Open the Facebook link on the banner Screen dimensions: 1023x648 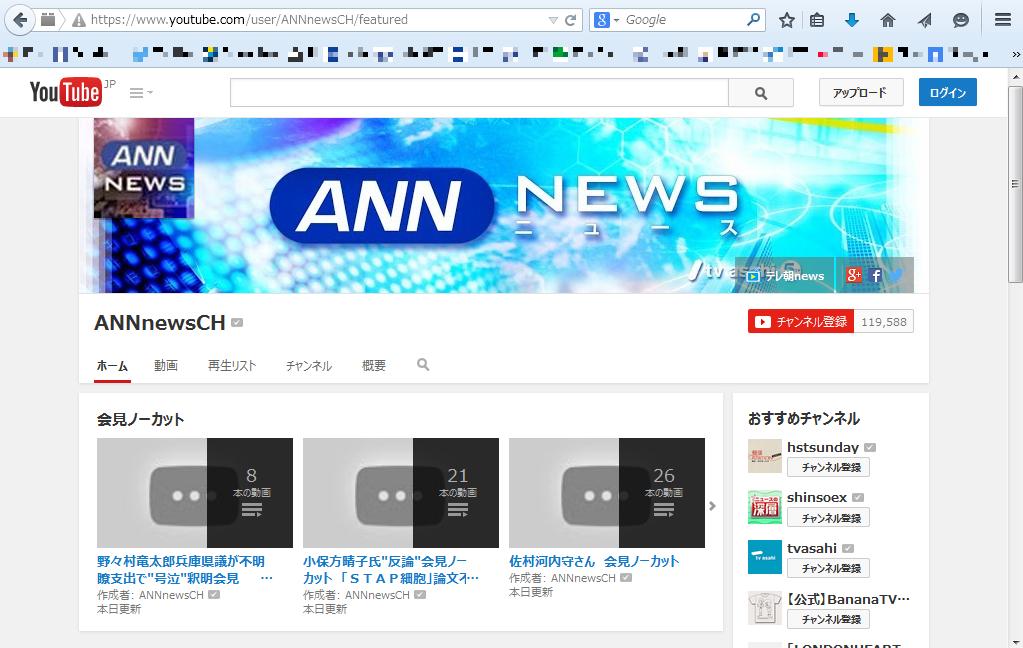click(x=876, y=275)
